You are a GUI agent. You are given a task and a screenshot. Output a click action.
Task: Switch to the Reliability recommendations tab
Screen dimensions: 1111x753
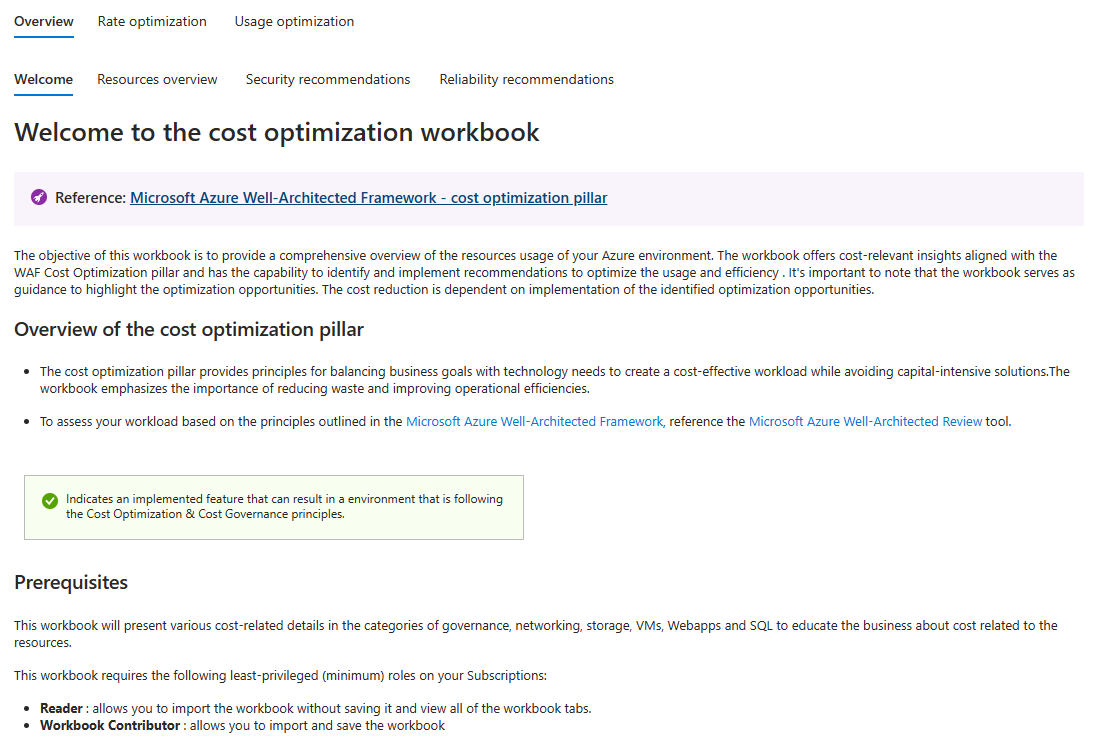[526, 79]
